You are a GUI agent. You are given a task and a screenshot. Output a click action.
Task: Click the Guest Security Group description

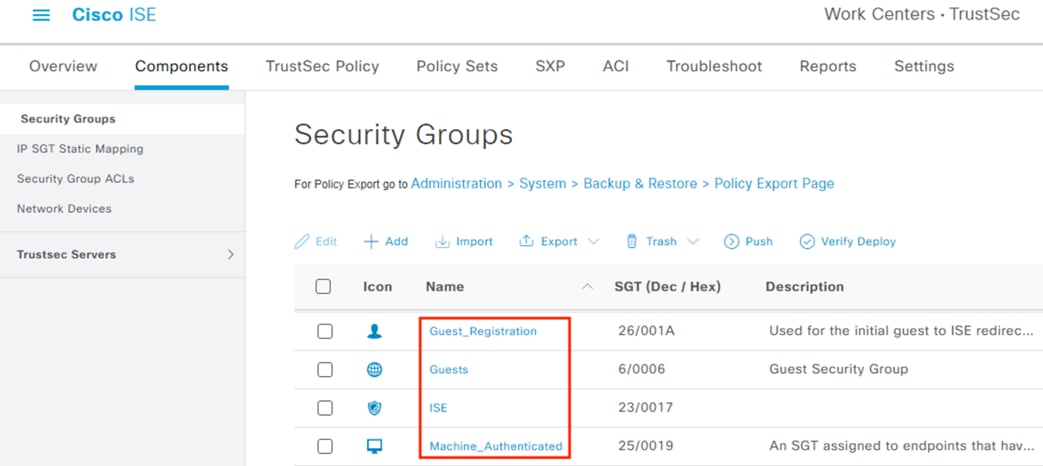(839, 370)
